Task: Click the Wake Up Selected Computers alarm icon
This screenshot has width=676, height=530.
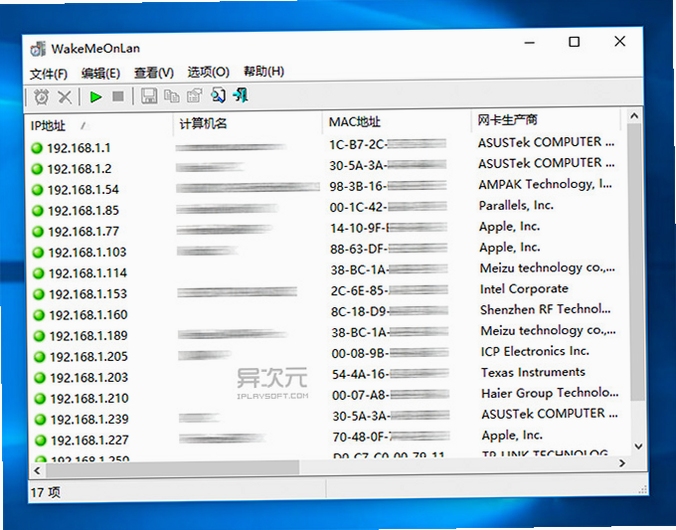Action: (41, 97)
